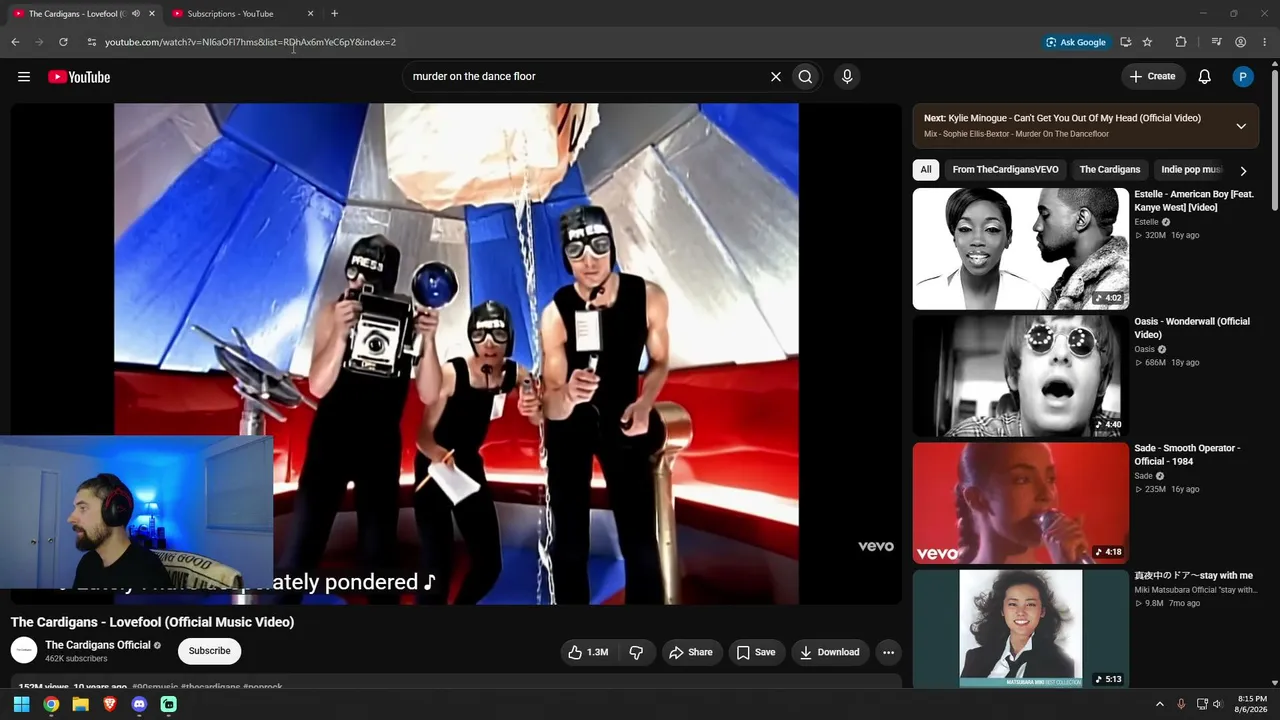This screenshot has width=1280, height=720.
Task: Select the Indie pop music chip
Action: pyautogui.click(x=1191, y=170)
